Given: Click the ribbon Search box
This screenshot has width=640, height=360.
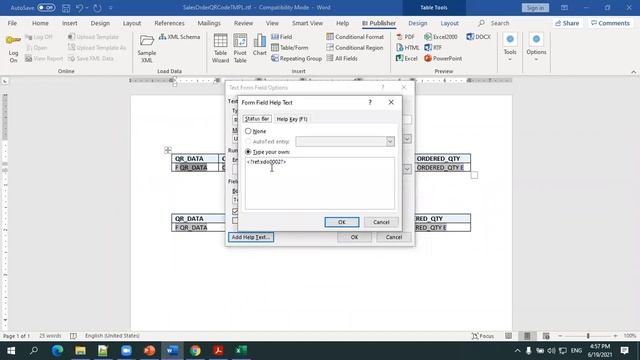Looking at the screenshot, I should [x=494, y=23].
